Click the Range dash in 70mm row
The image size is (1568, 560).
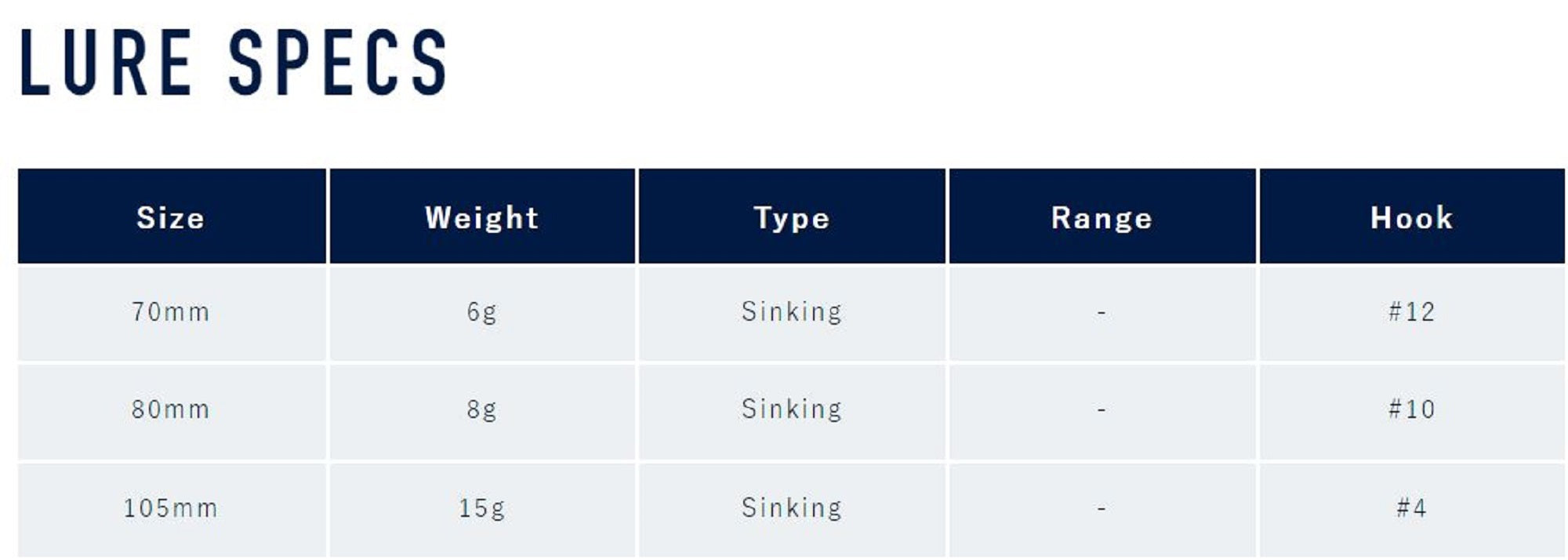1102,313
